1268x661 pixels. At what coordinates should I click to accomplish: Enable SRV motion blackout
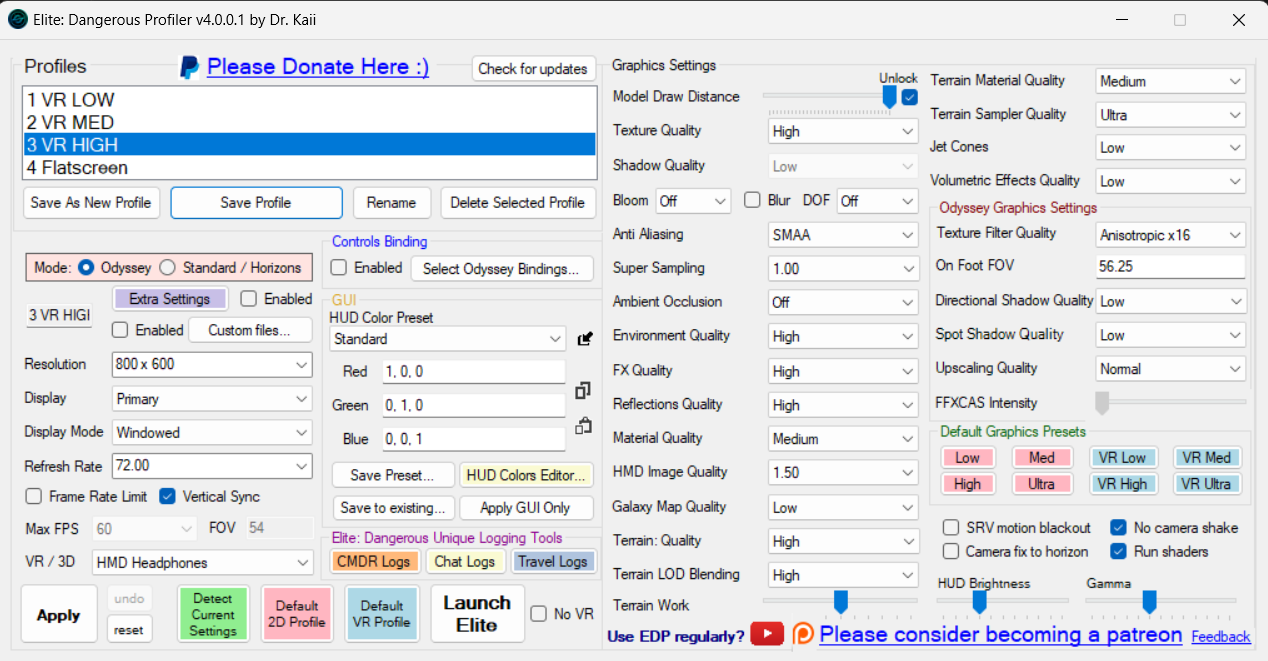pyautogui.click(x=951, y=527)
